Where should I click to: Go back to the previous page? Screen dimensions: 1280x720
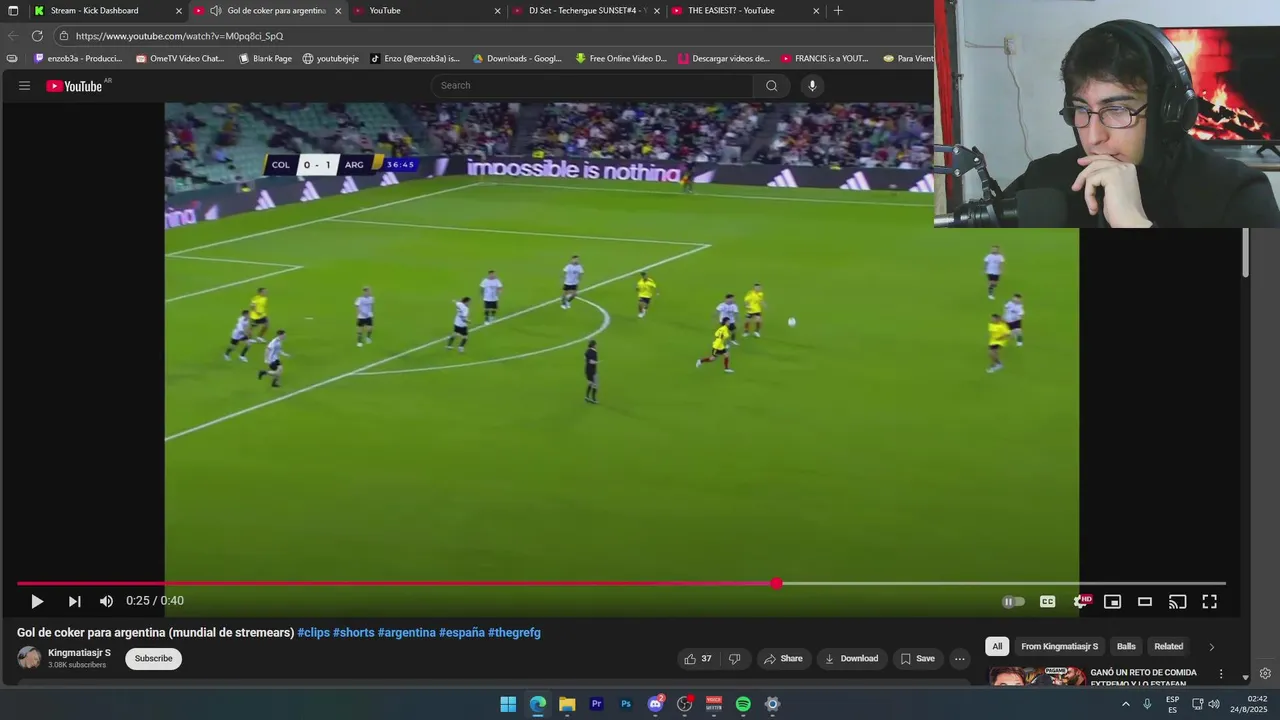pyautogui.click(x=13, y=36)
